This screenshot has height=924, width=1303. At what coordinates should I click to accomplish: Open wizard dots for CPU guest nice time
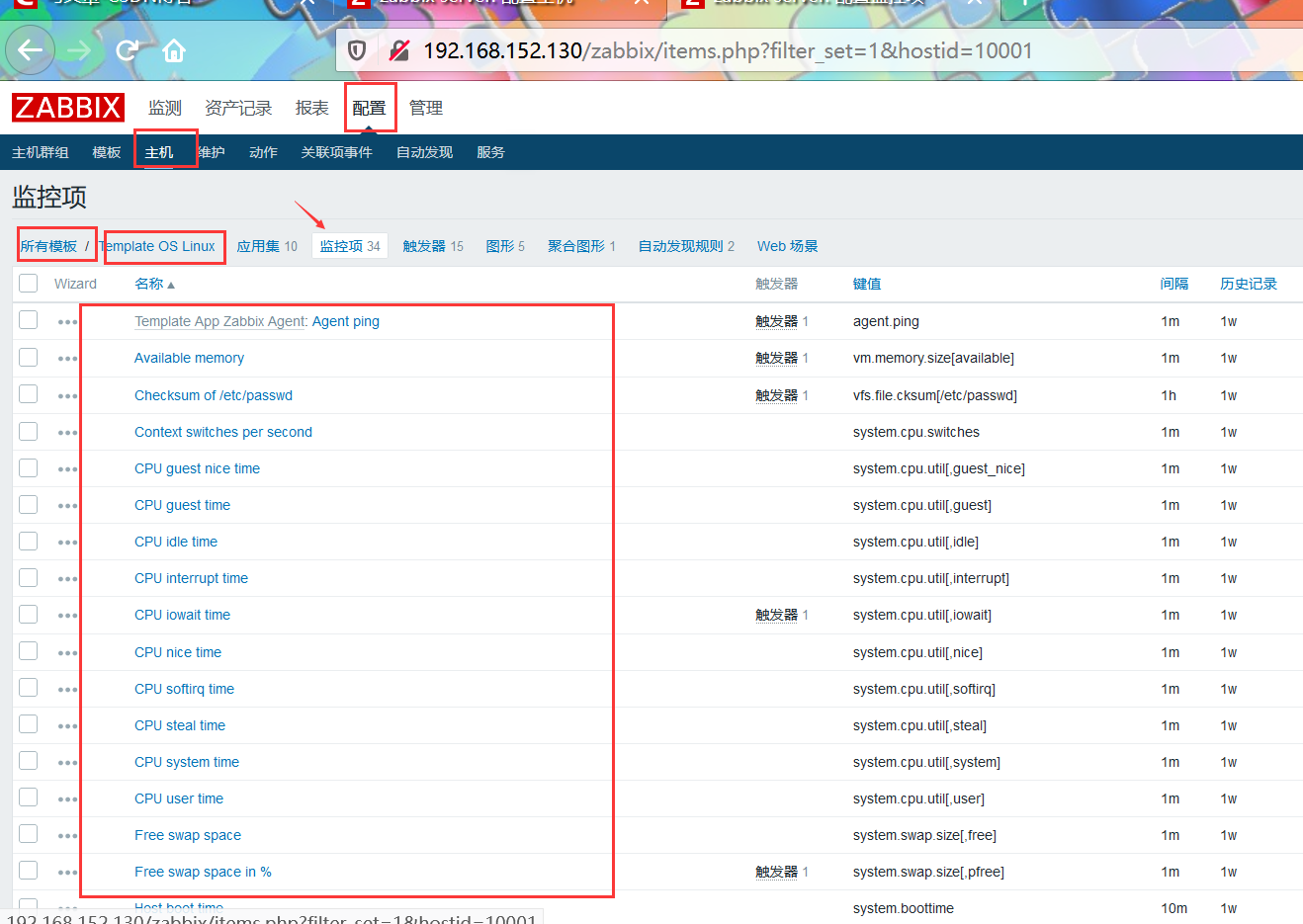[x=67, y=469]
